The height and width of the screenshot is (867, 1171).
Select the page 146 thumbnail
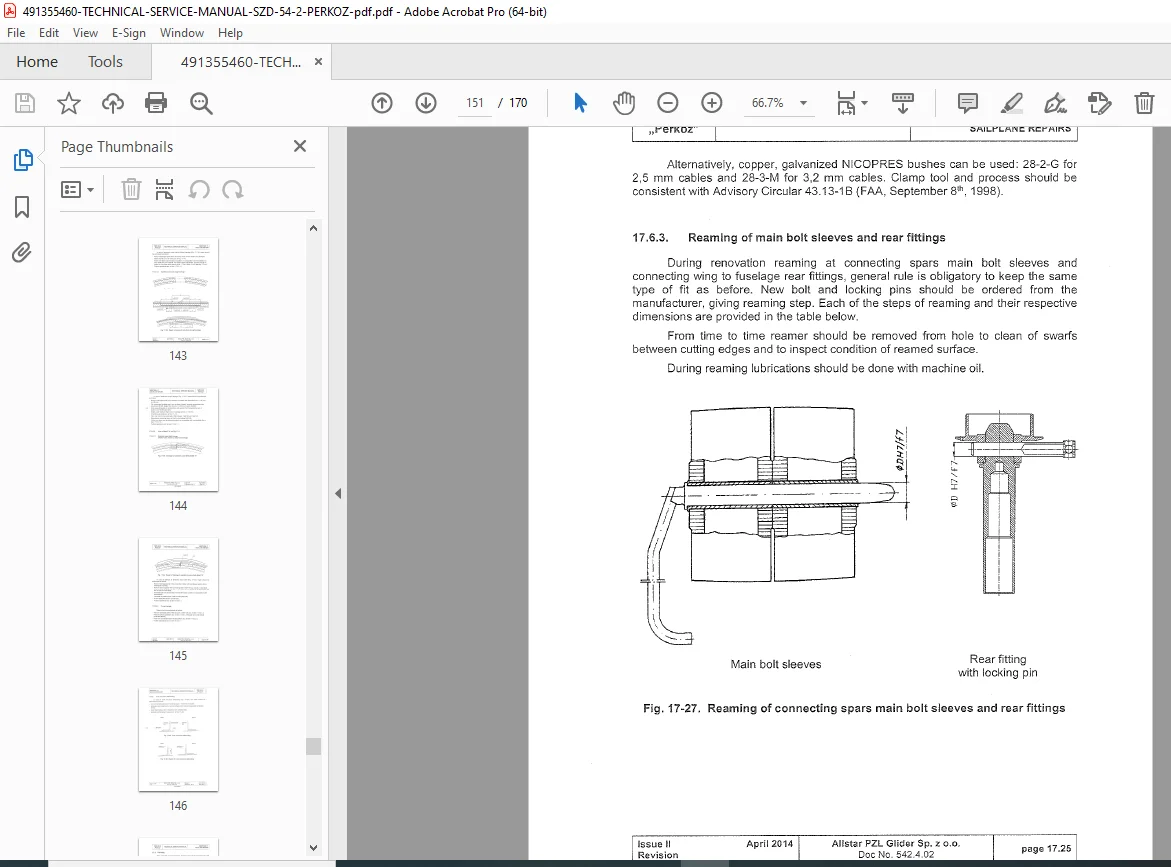pos(178,740)
